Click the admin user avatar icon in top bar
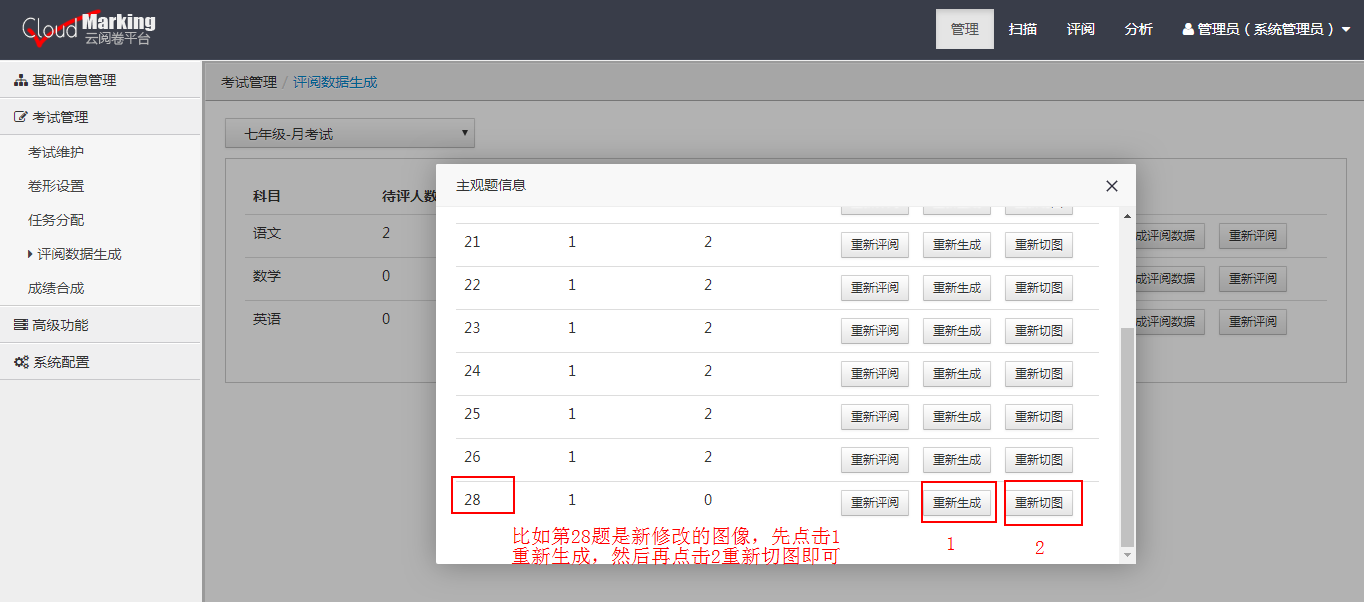Image resolution: width=1364 pixels, height=602 pixels. [1187, 28]
